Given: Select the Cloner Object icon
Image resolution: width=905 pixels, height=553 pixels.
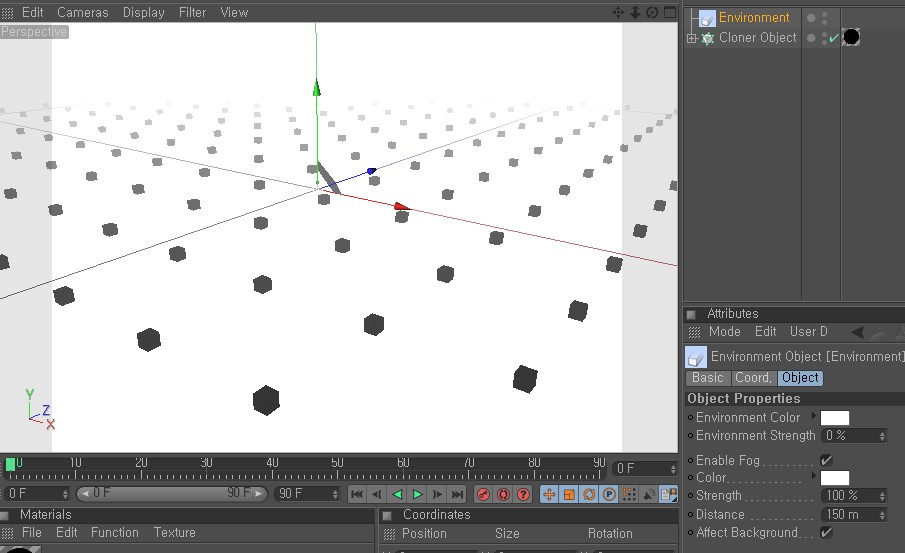Looking at the screenshot, I should (x=708, y=38).
